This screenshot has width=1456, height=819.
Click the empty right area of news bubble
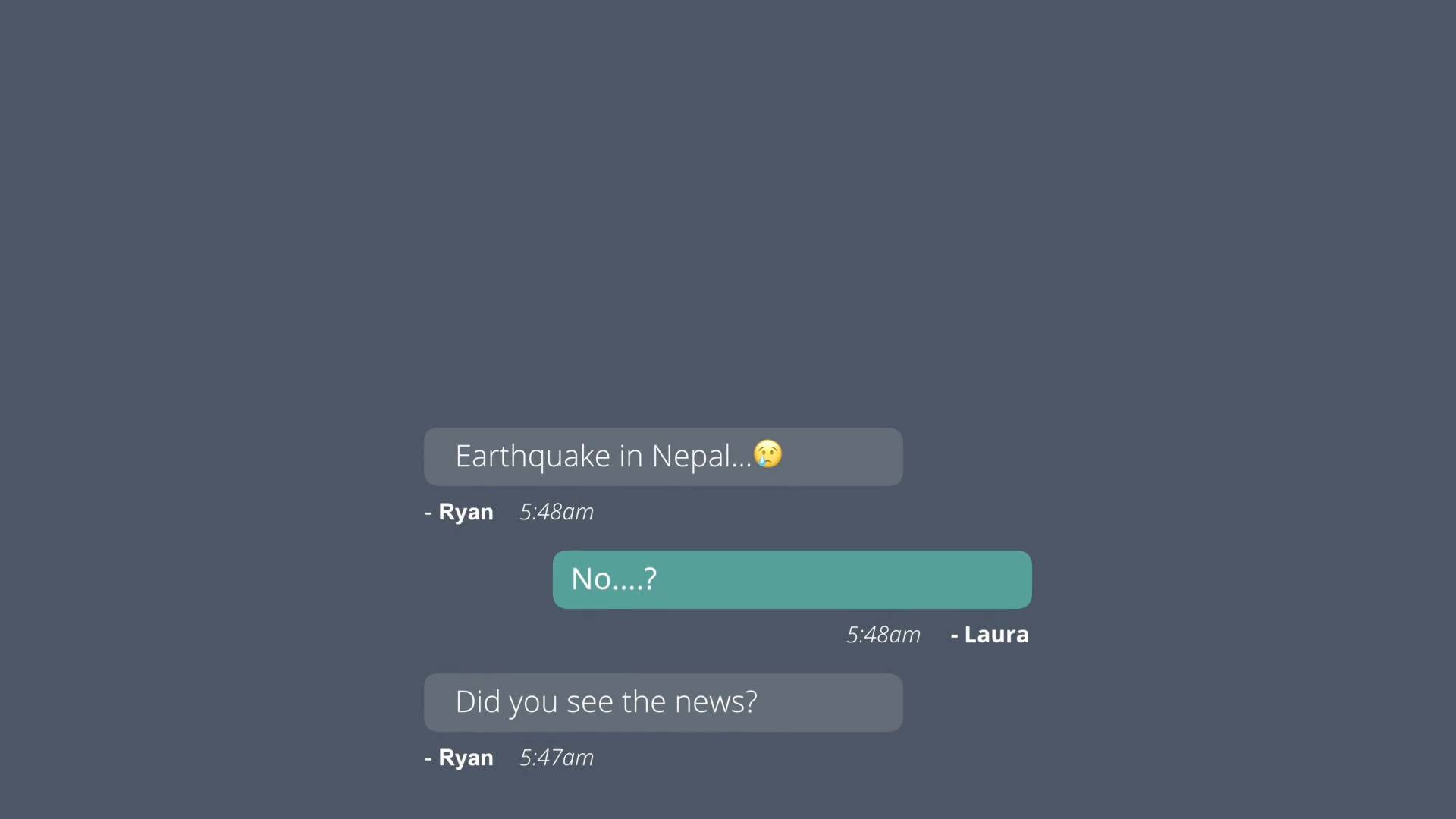tap(830, 702)
